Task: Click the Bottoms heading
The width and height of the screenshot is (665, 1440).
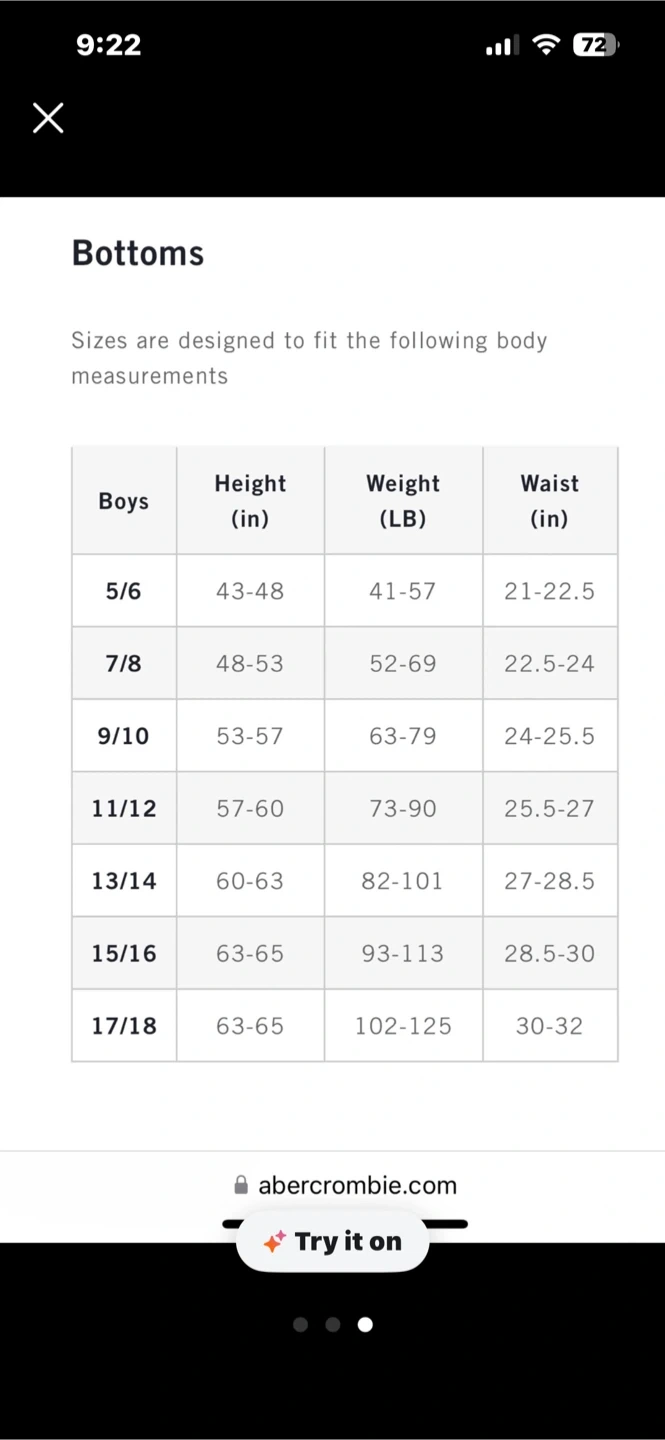Action: (138, 254)
